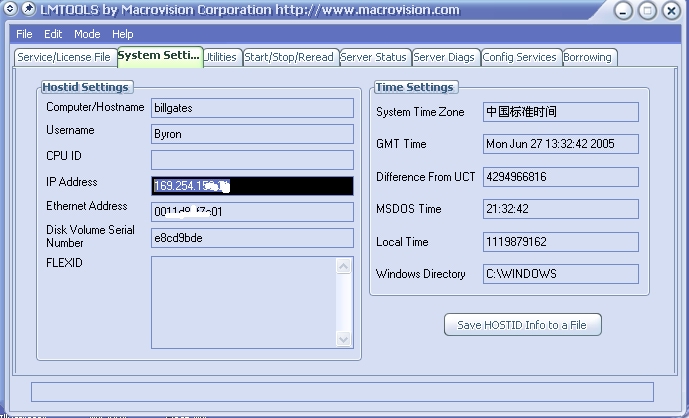Click the Local Time label
The height and width of the screenshot is (418, 689).
pos(402,242)
